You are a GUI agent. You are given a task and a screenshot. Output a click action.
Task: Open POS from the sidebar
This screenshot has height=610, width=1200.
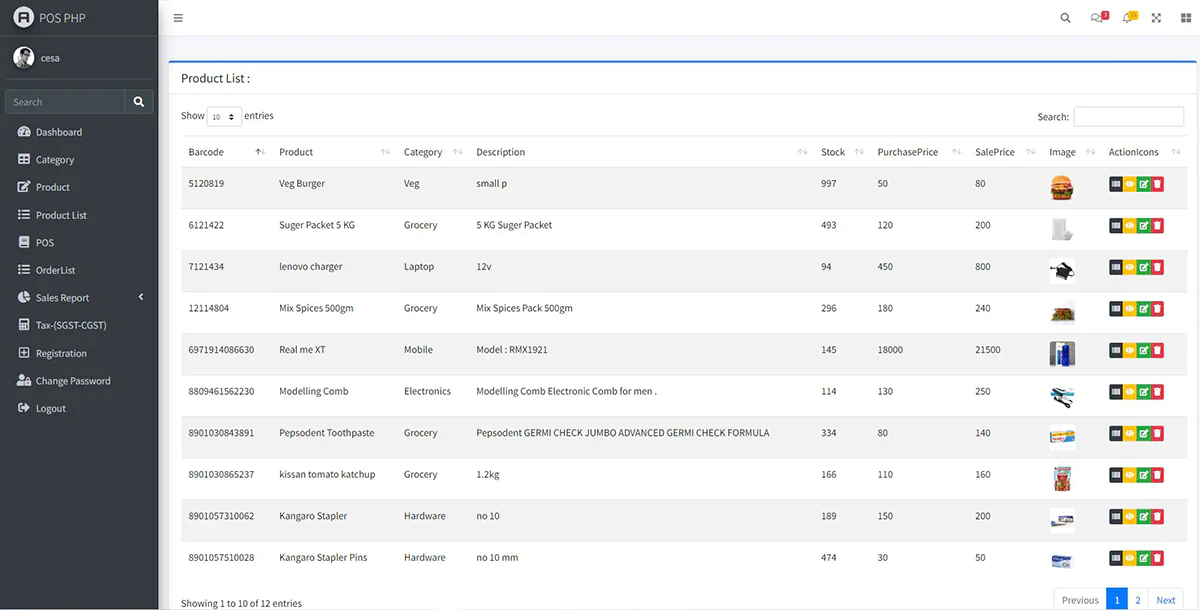click(x=45, y=243)
